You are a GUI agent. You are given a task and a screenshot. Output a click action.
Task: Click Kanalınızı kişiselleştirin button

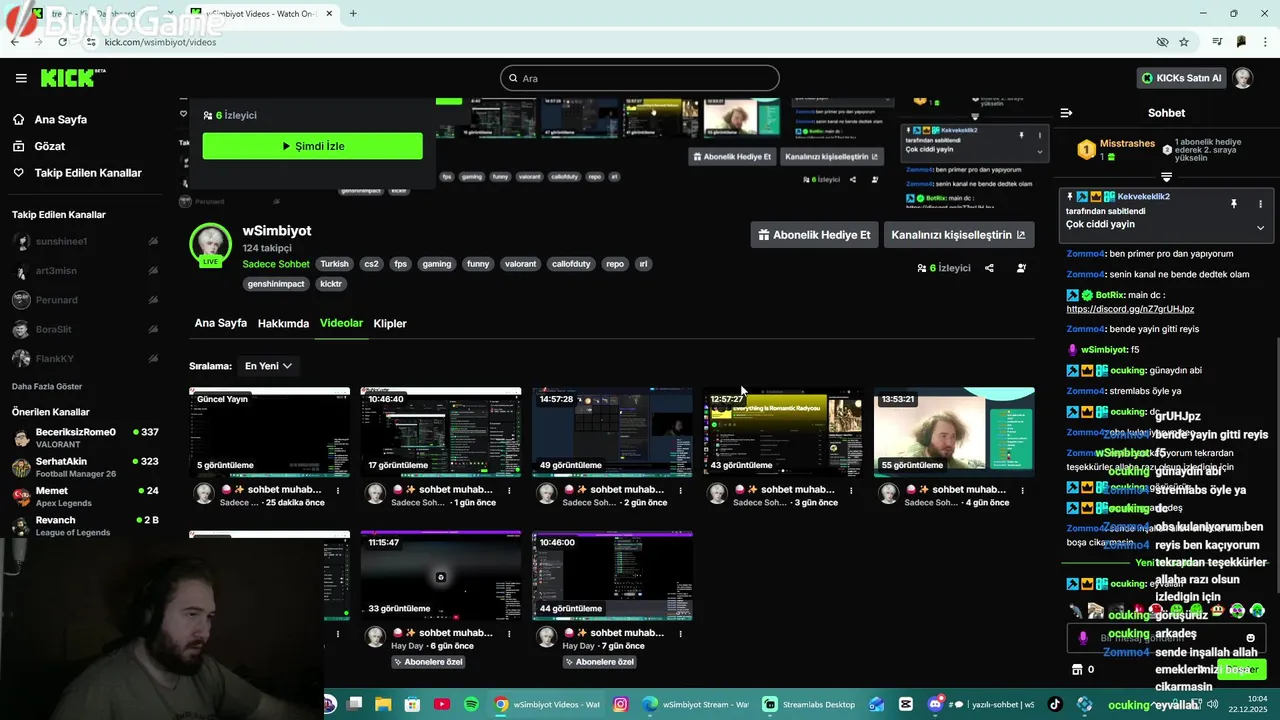(958, 235)
